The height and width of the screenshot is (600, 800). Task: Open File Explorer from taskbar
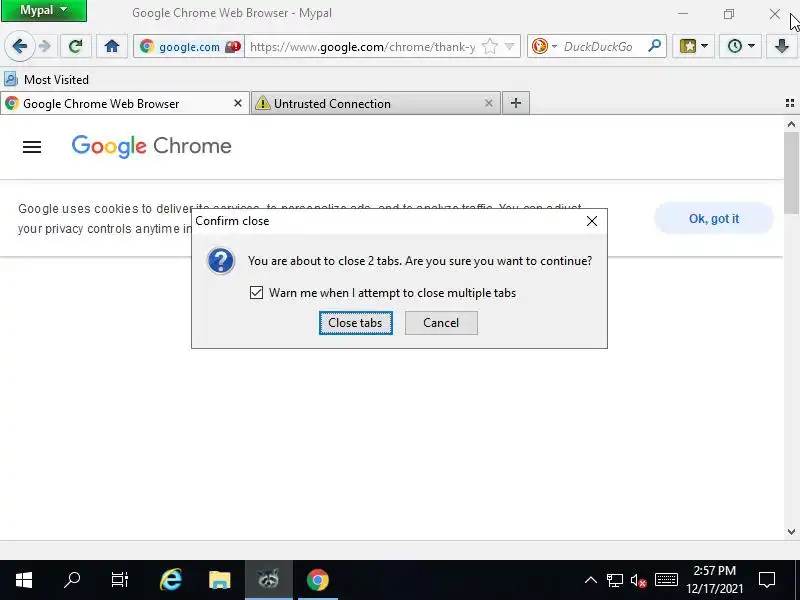(x=220, y=580)
